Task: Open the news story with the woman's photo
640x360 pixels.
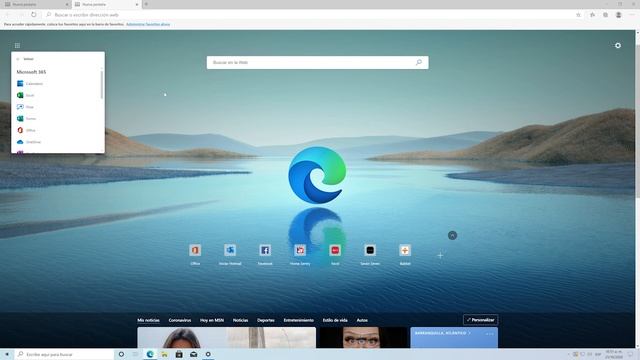Action: click(227, 338)
